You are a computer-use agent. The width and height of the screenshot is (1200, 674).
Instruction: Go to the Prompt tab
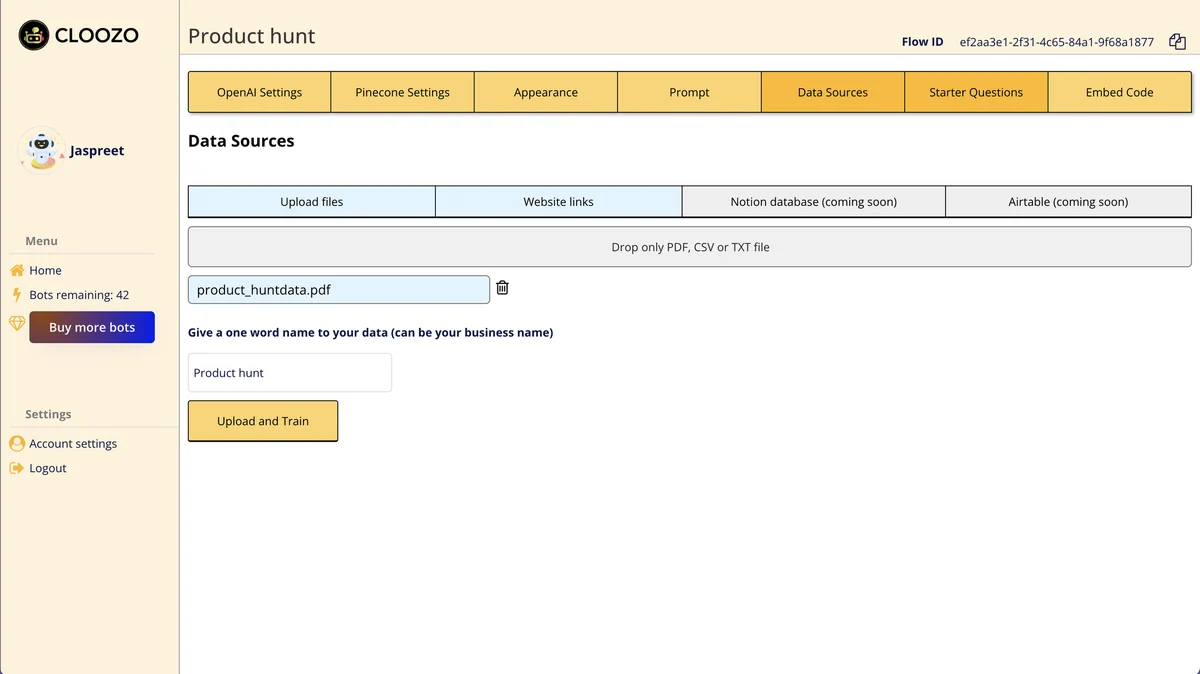(x=689, y=92)
